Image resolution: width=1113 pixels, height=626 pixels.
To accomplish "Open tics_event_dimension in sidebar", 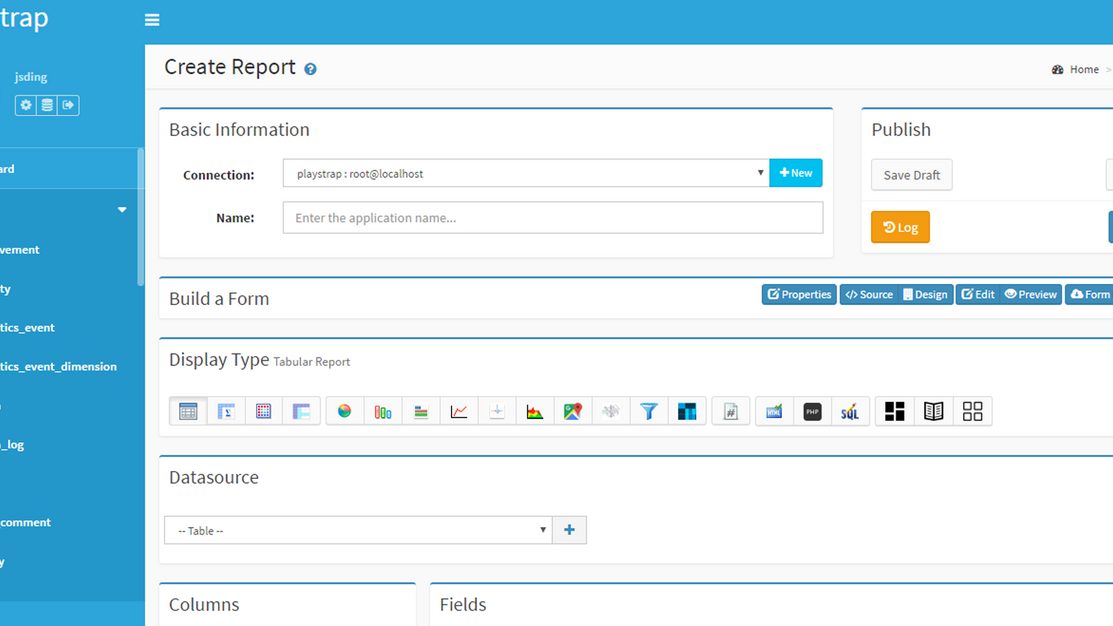I will click(x=58, y=366).
